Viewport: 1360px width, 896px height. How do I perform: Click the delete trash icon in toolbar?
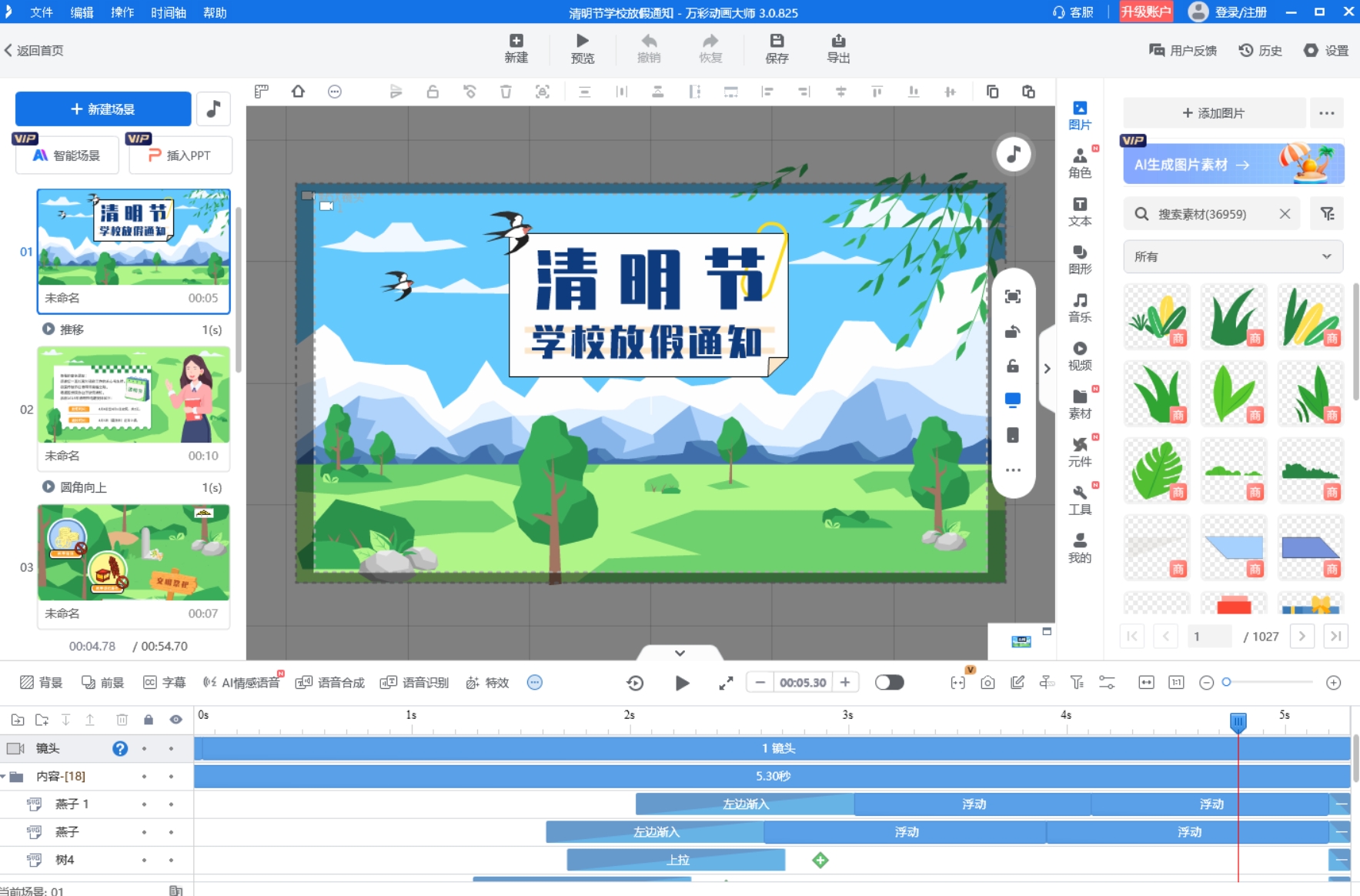pos(506,92)
